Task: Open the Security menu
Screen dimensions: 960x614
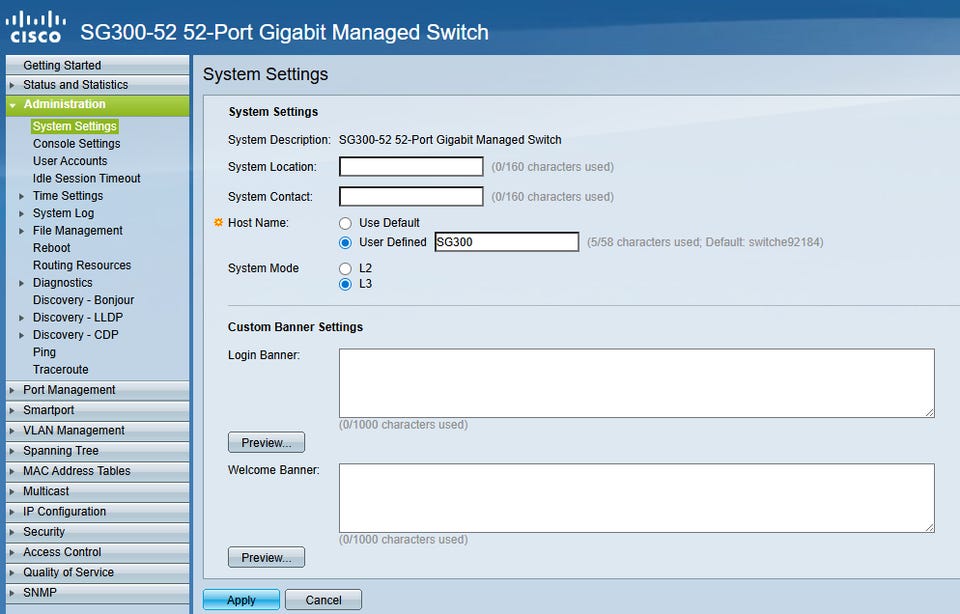Action: (97, 531)
